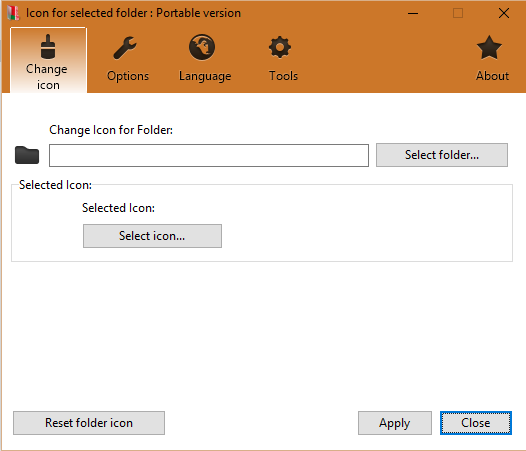Close the window with the title bar X
This screenshot has width=526, height=451.
tap(504, 13)
